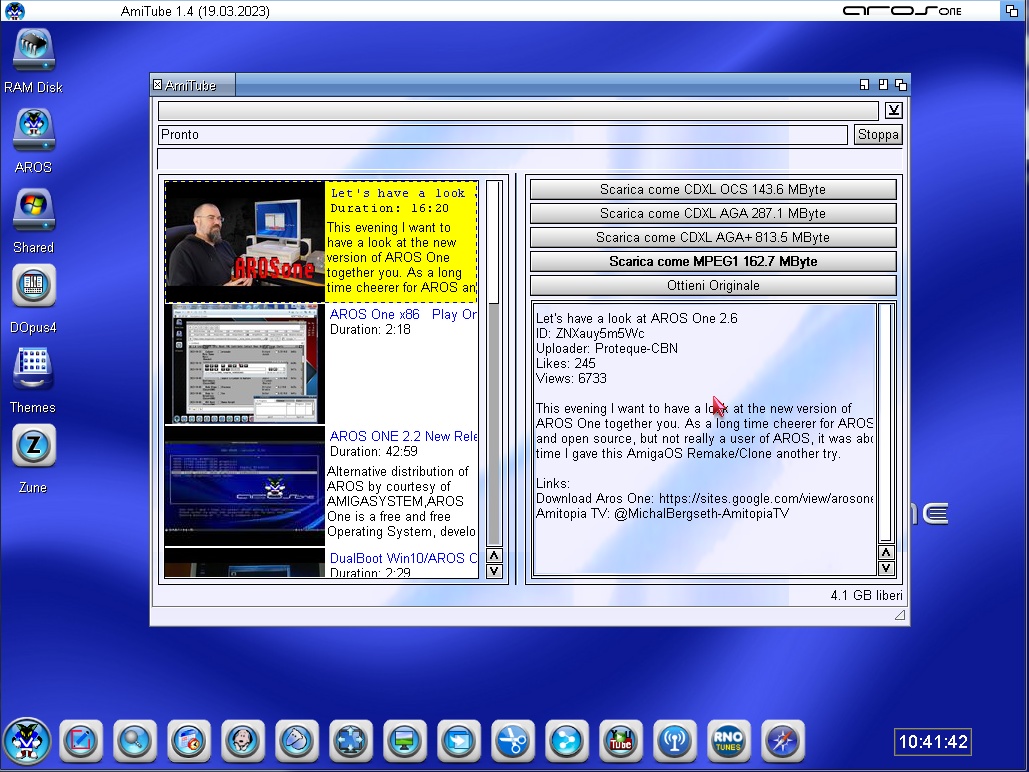Open the Themes desktop icon

[33, 368]
